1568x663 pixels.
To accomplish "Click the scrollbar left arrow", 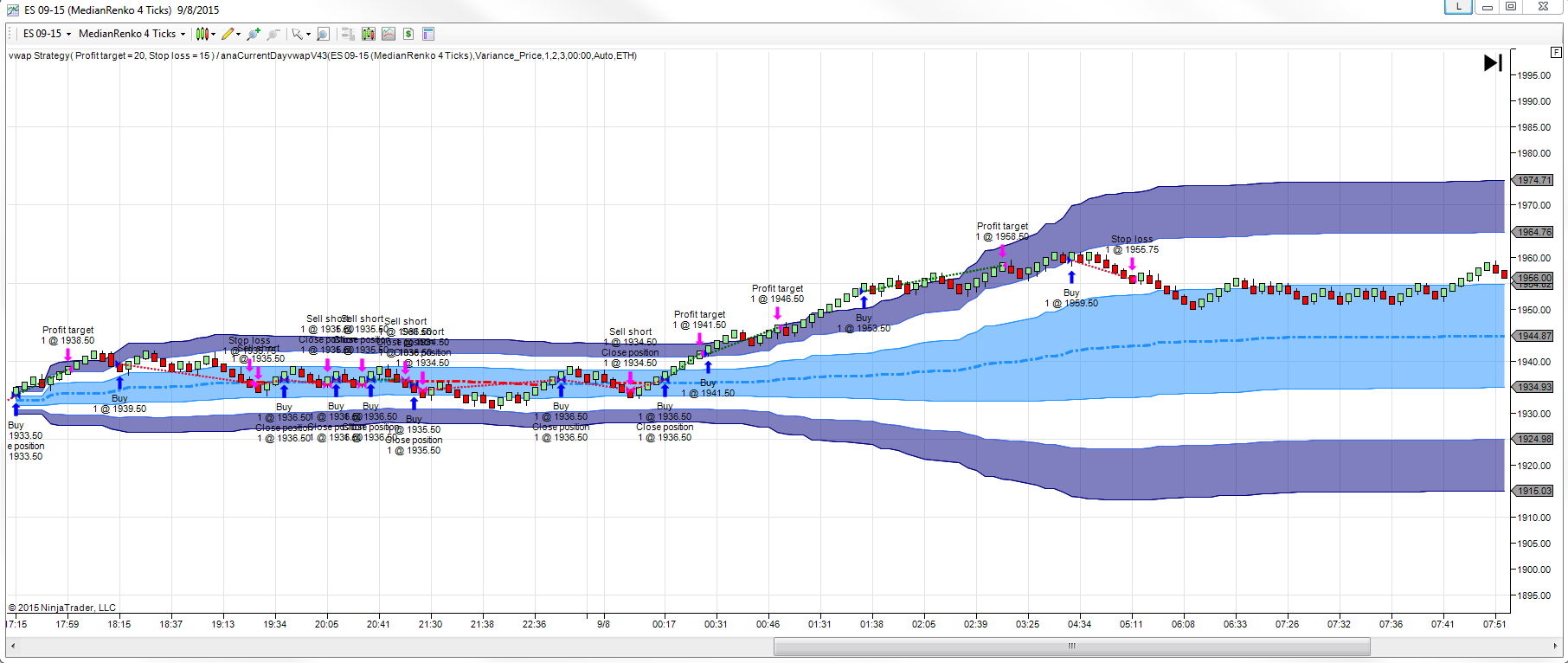I will click(11, 646).
